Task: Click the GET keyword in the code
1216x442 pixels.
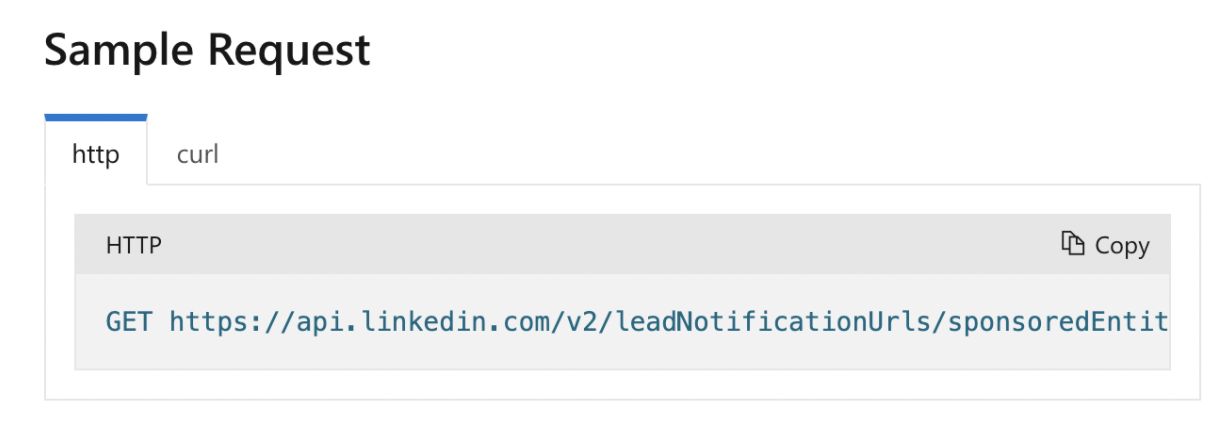Action: coord(129,321)
